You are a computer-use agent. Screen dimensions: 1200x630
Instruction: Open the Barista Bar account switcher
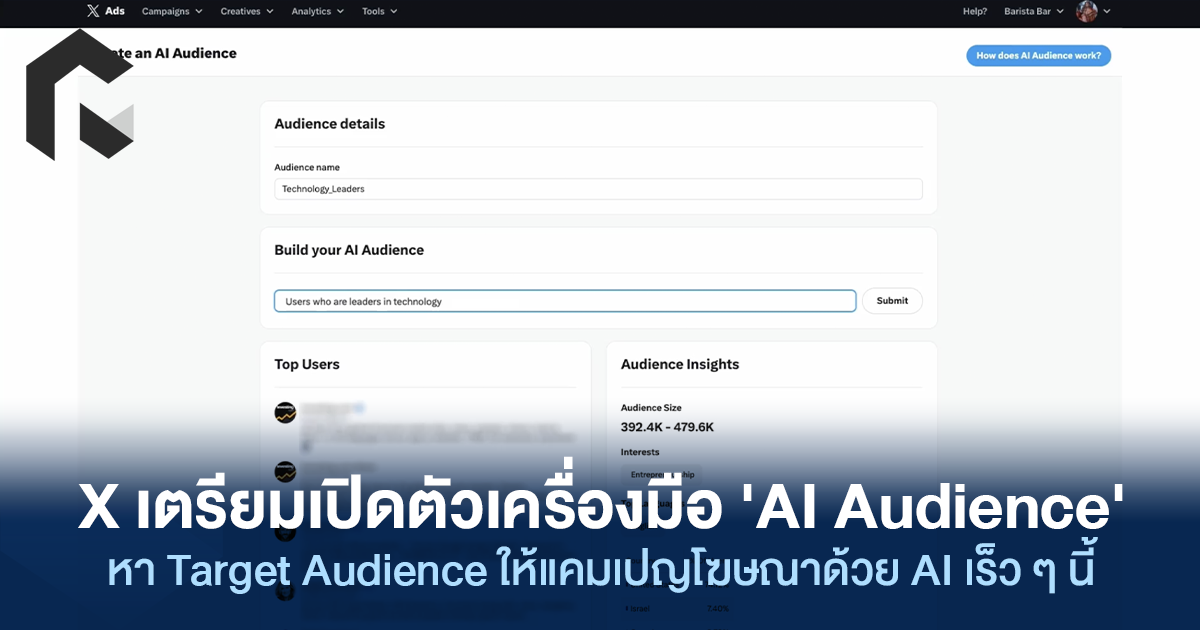click(1034, 12)
